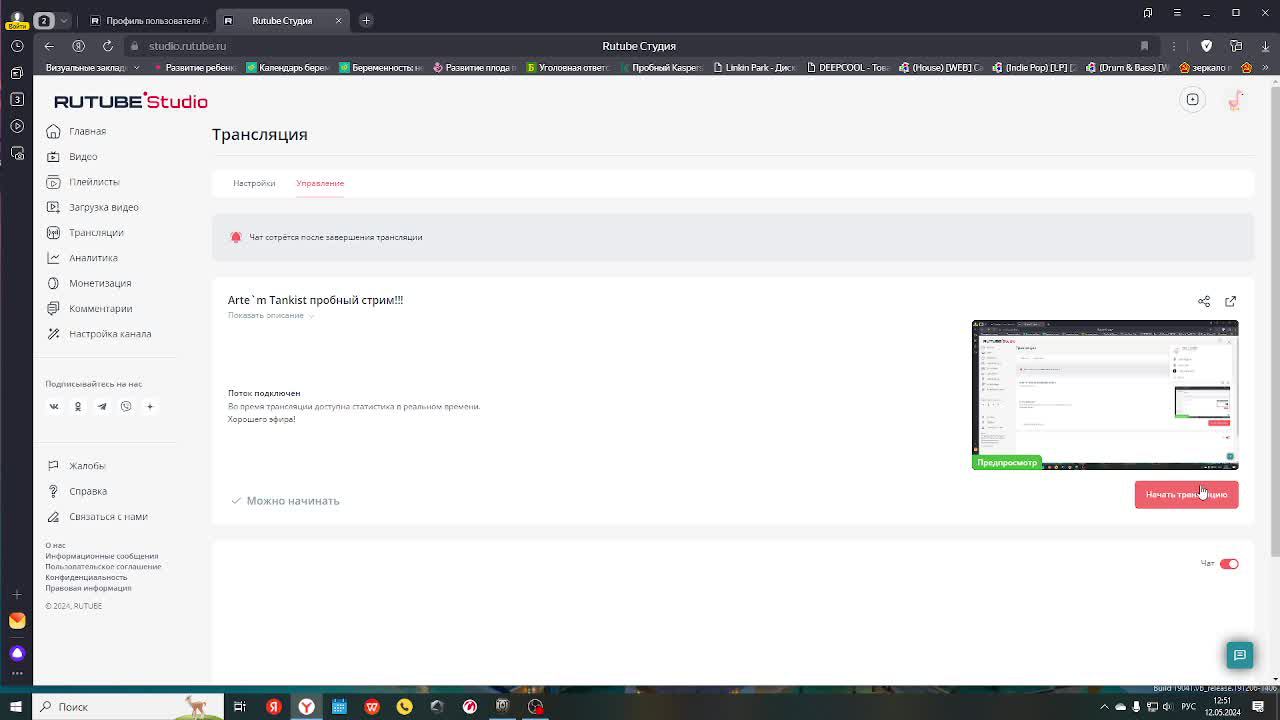Open Комментарии section
This screenshot has height=720, width=1280.
[90, 308]
